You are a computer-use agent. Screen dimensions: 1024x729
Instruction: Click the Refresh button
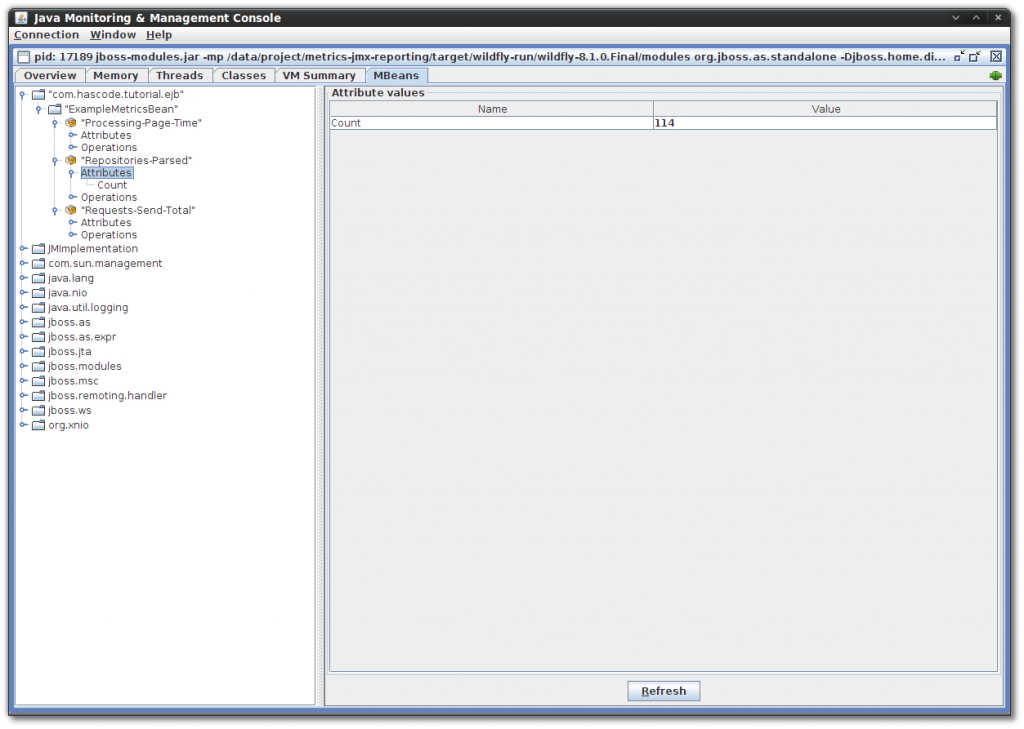(x=663, y=690)
